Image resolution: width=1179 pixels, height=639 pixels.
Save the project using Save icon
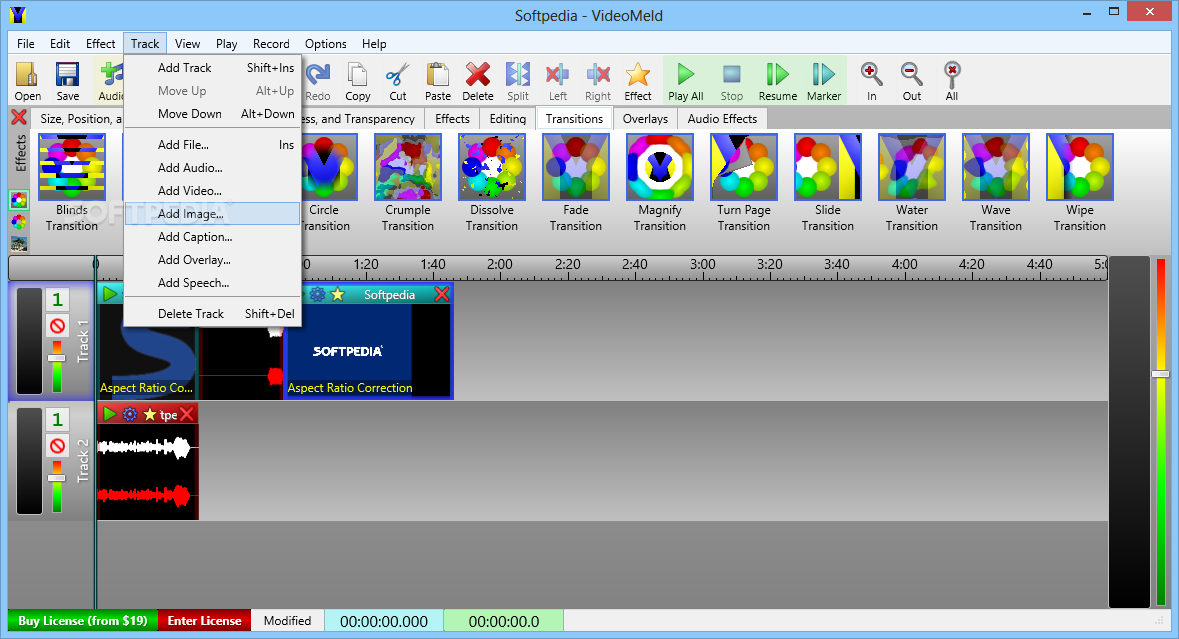click(68, 81)
